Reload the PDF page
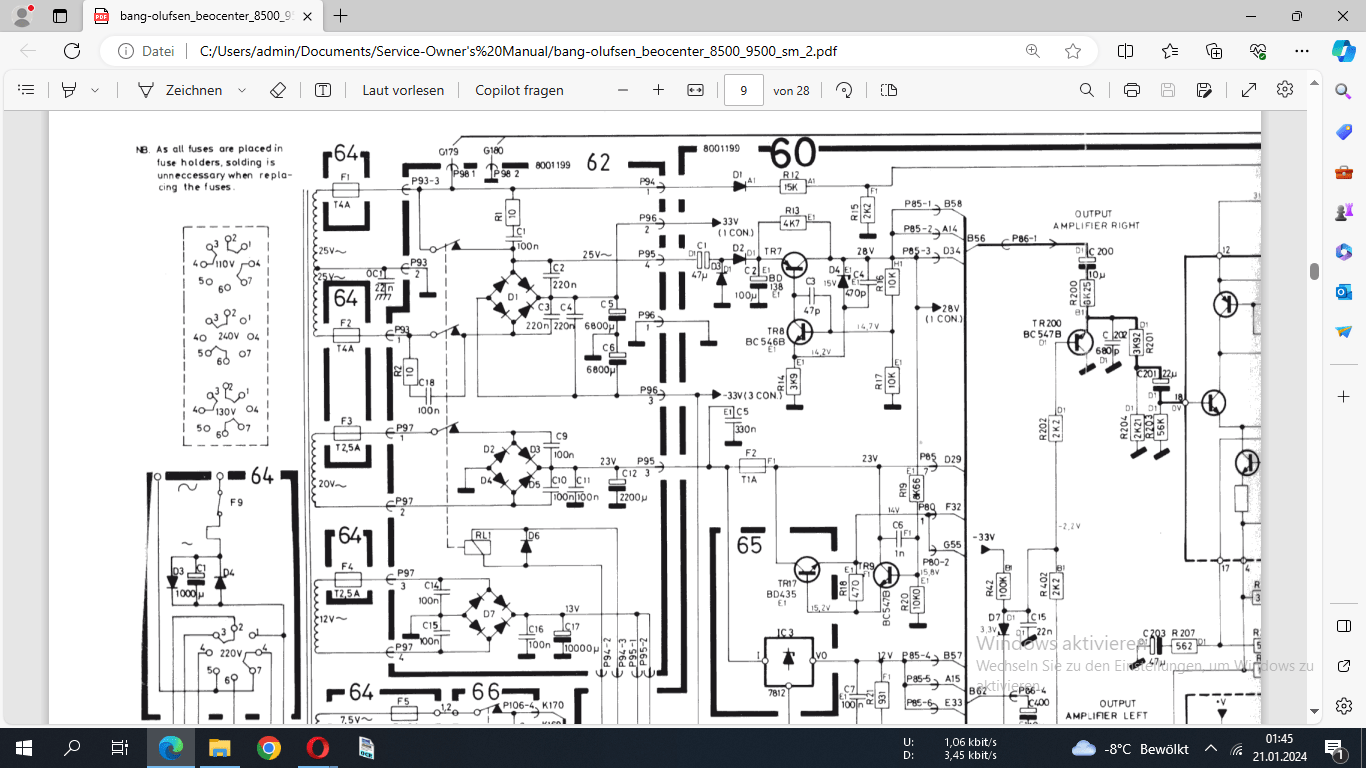Viewport: 1366px width, 768px height. [x=72, y=51]
